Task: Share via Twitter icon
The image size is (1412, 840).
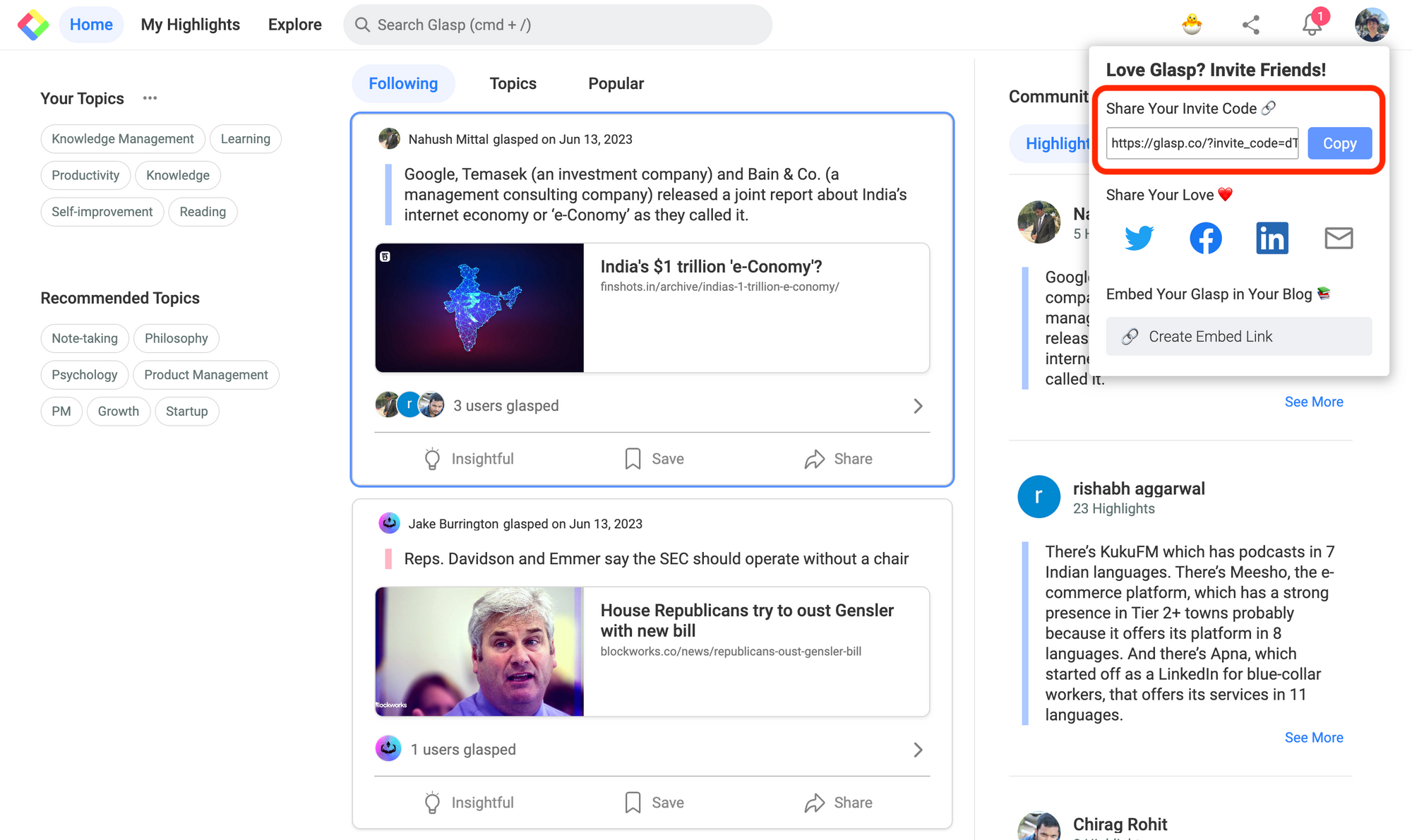Action: pyautogui.click(x=1138, y=238)
